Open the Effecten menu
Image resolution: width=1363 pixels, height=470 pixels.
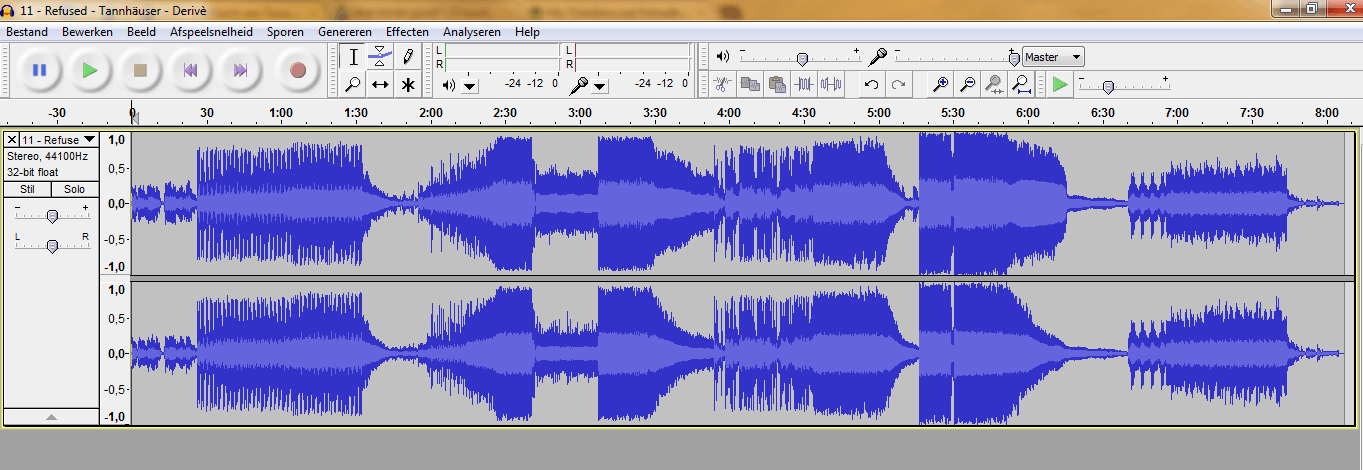407,32
